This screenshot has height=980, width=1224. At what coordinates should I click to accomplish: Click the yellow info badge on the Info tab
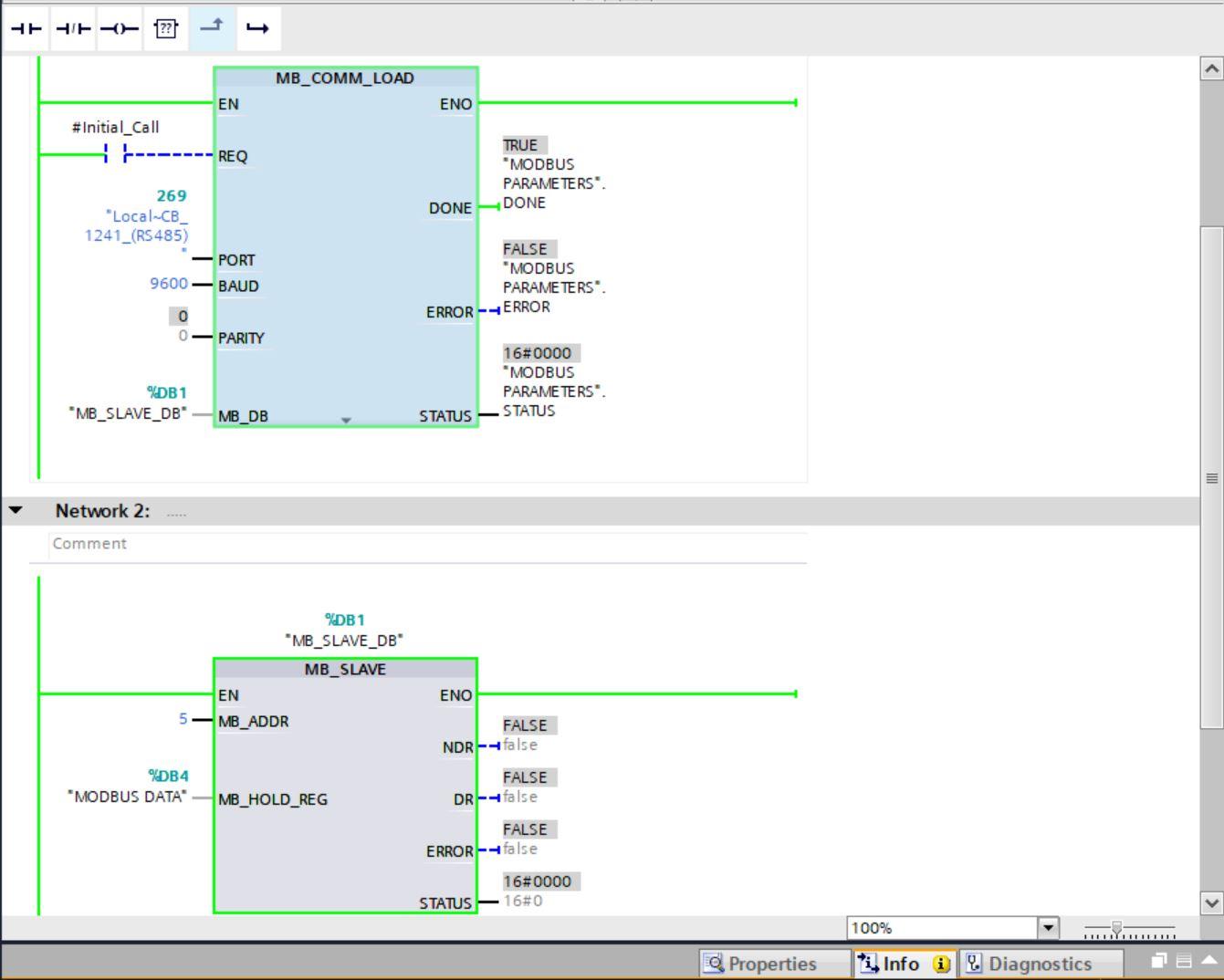[x=939, y=963]
